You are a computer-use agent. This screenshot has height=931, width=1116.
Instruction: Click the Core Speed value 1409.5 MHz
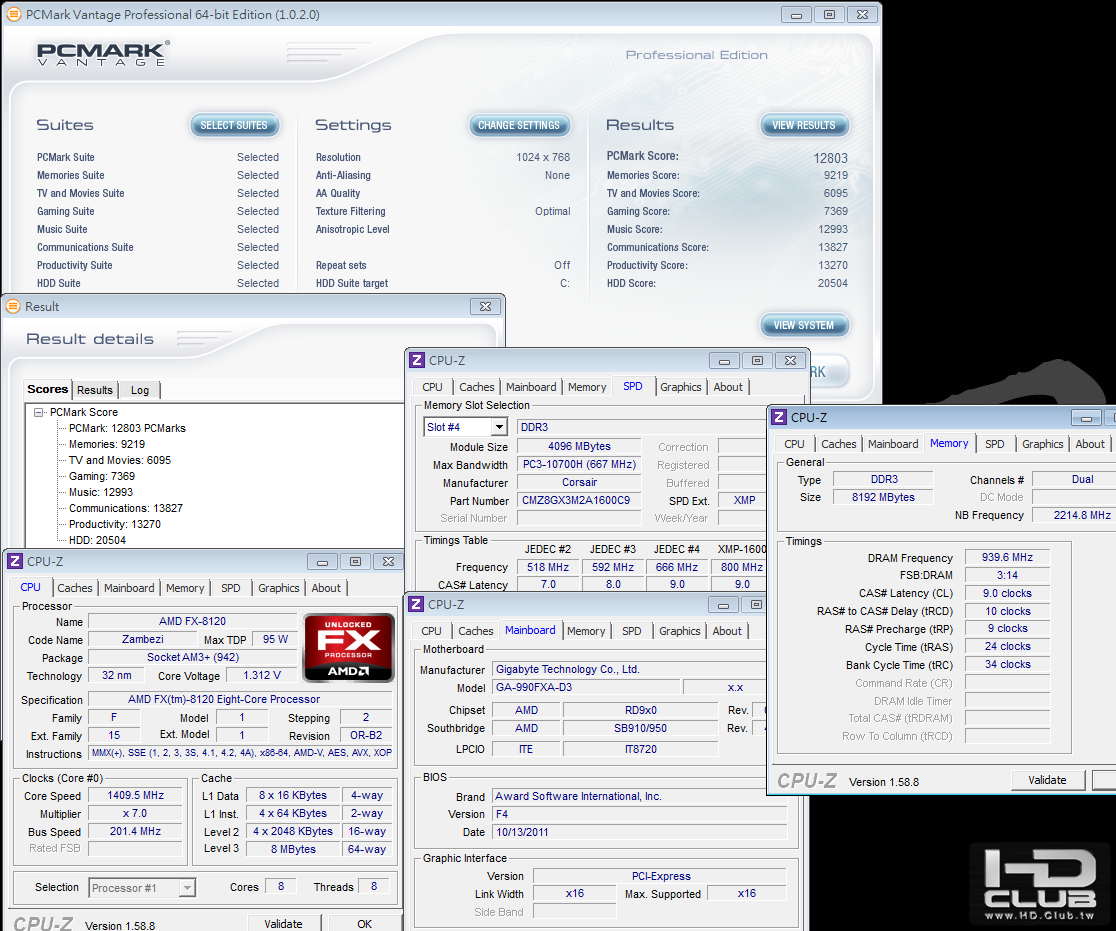click(x=135, y=796)
